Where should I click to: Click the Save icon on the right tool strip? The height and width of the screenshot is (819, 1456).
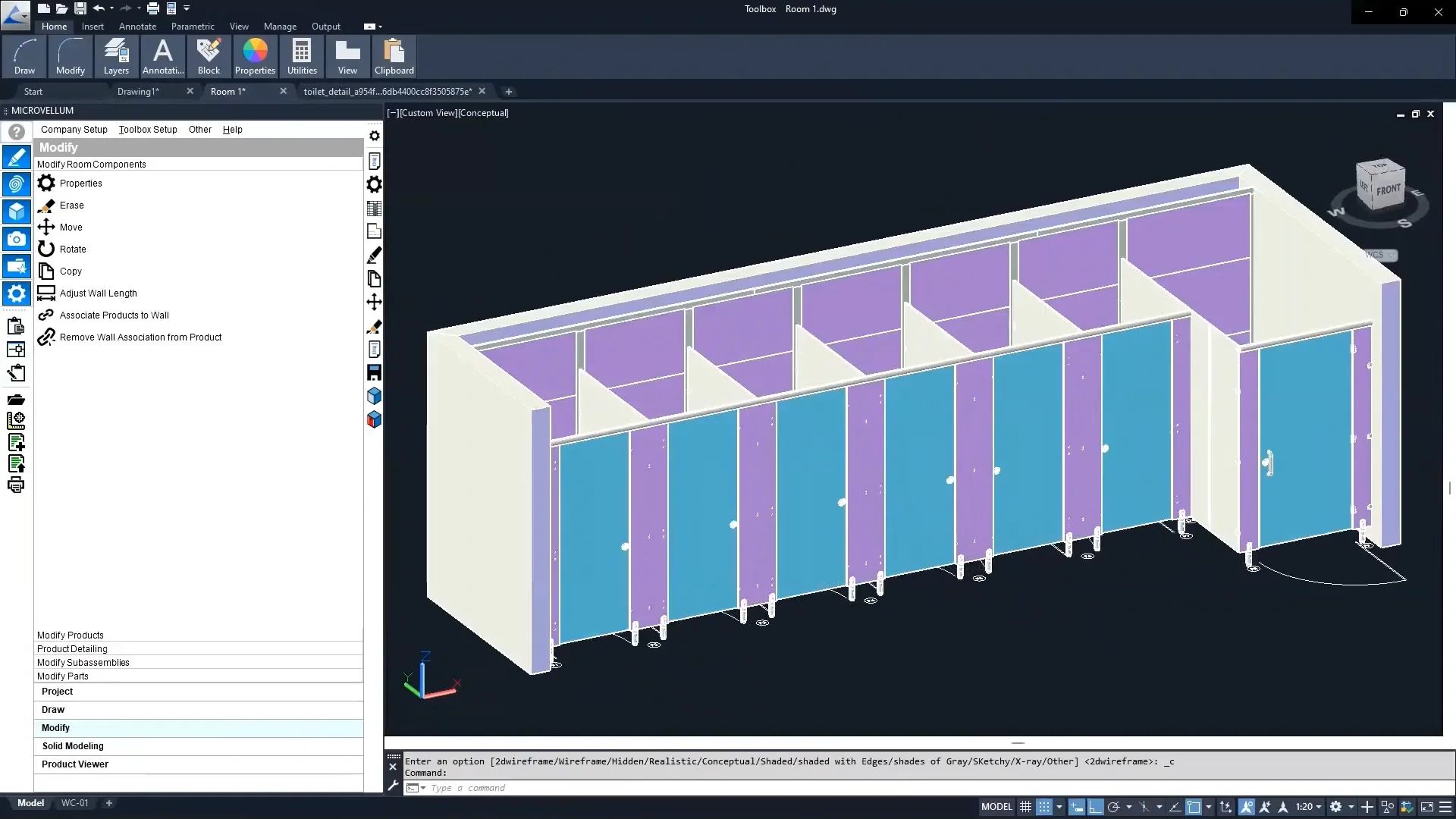point(374,372)
